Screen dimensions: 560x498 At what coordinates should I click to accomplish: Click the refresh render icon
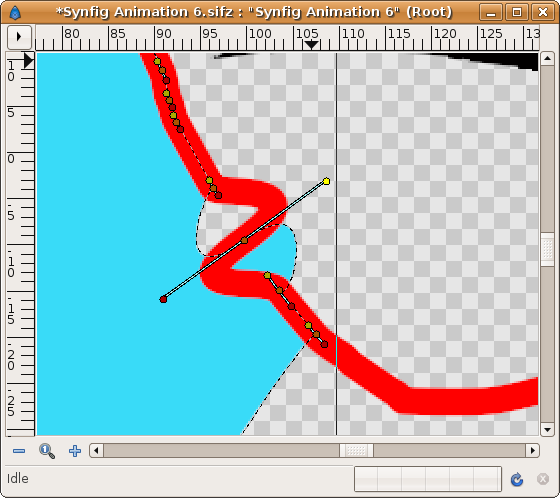coord(516,479)
